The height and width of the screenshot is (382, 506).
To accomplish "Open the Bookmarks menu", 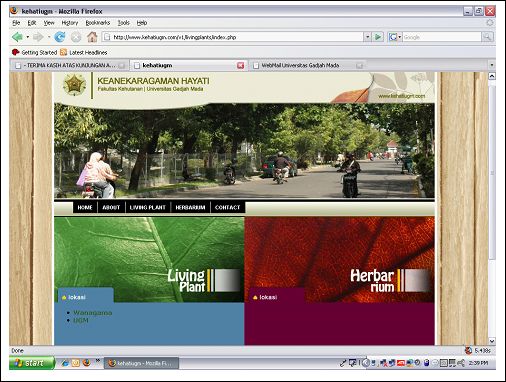I will (x=98, y=23).
